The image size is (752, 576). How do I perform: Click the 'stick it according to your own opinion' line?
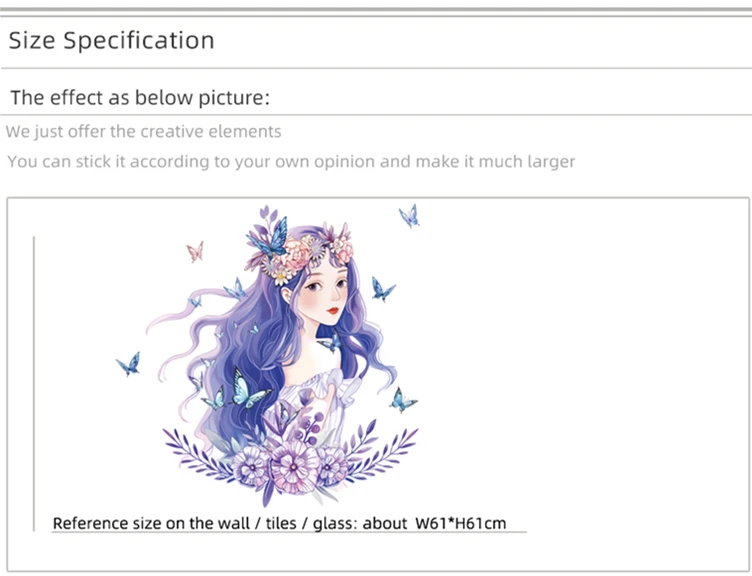[x=291, y=162]
